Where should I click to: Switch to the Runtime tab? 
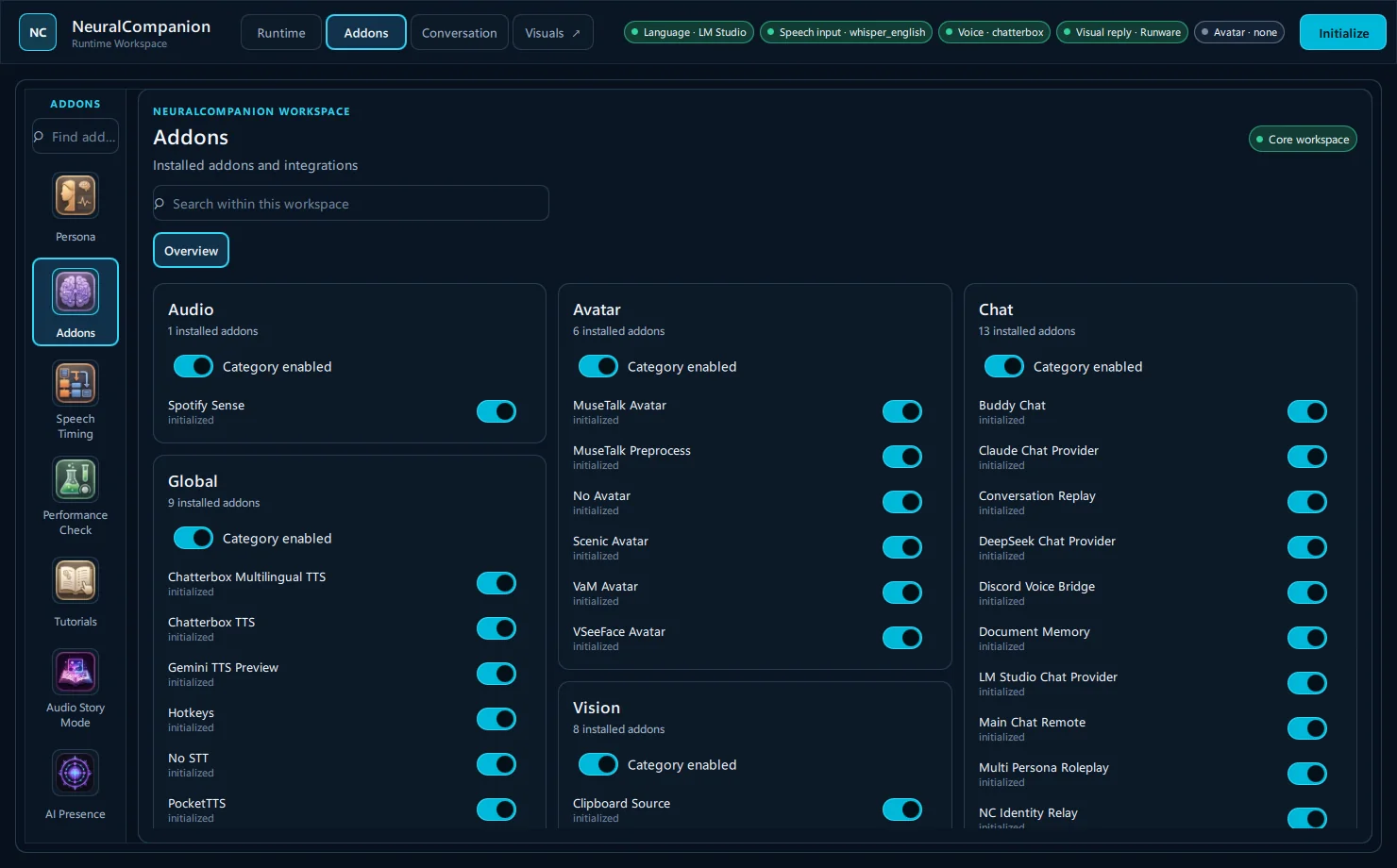click(281, 32)
